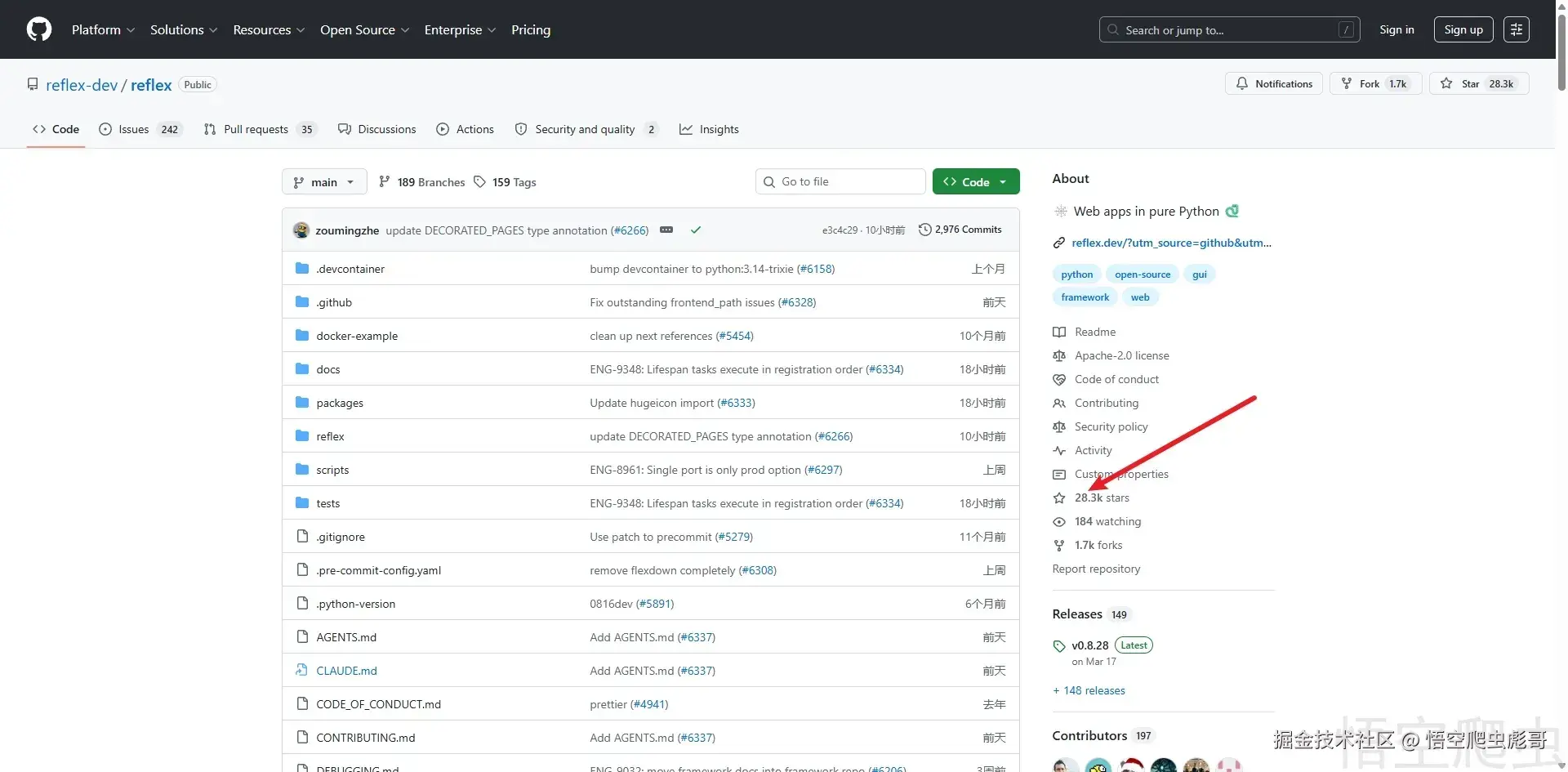Open the .pre-commit-config.yaml file
Image resolution: width=1568 pixels, height=772 pixels.
(378, 570)
